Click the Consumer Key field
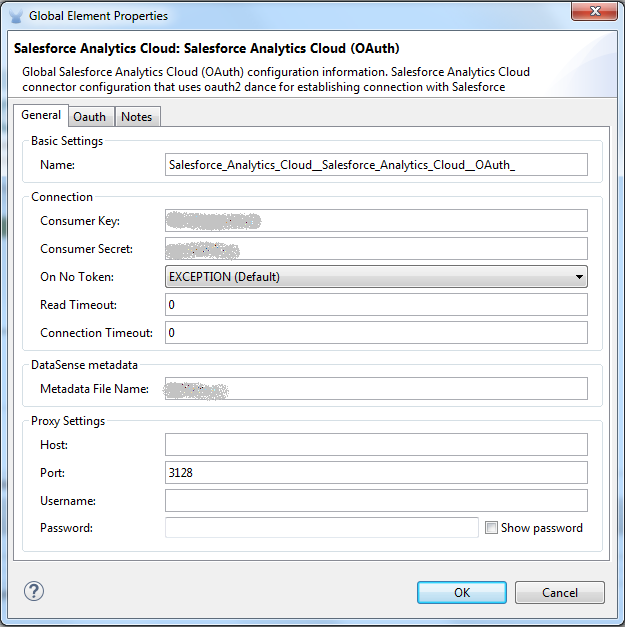The image size is (625, 627). (376, 220)
